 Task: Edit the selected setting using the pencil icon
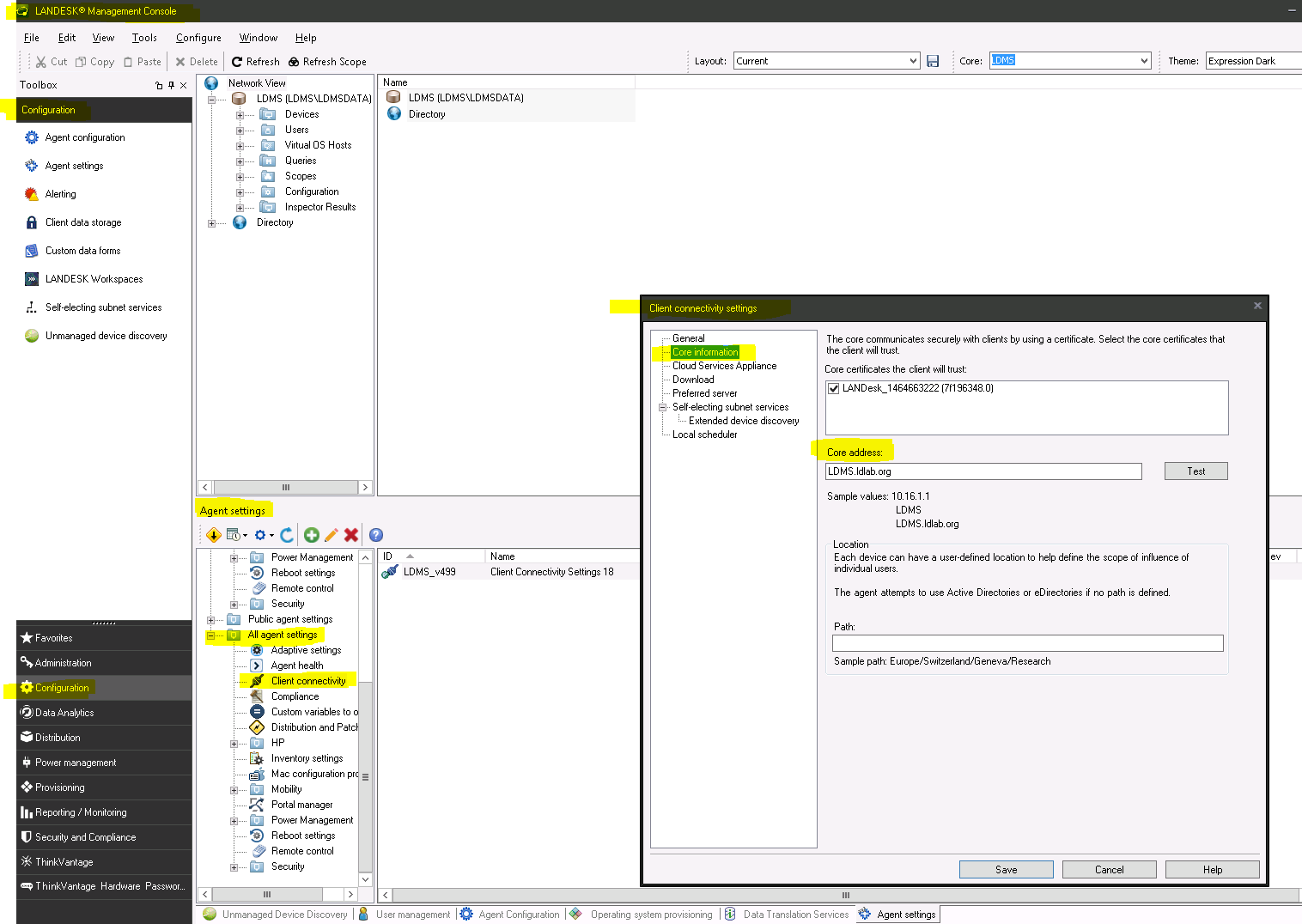click(x=331, y=534)
